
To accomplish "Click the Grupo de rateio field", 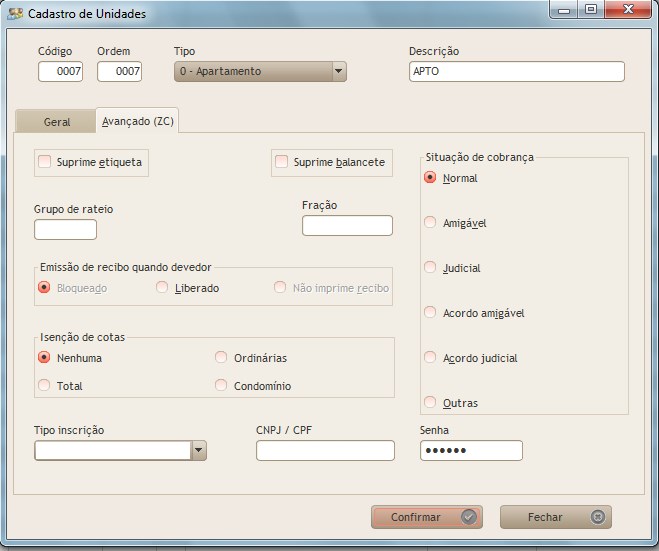I will pos(65,229).
